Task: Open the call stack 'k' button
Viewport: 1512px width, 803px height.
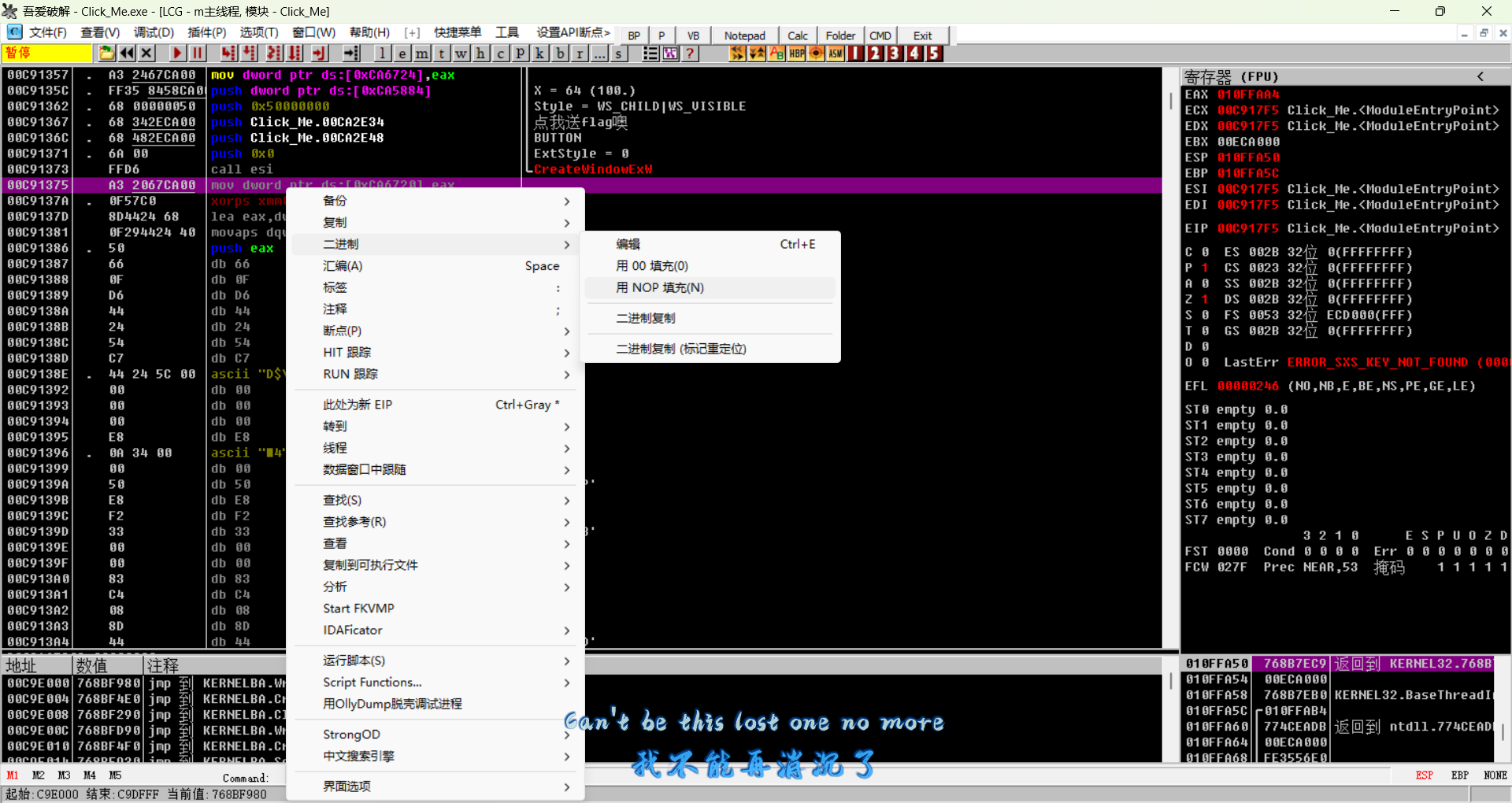Action: [540, 53]
